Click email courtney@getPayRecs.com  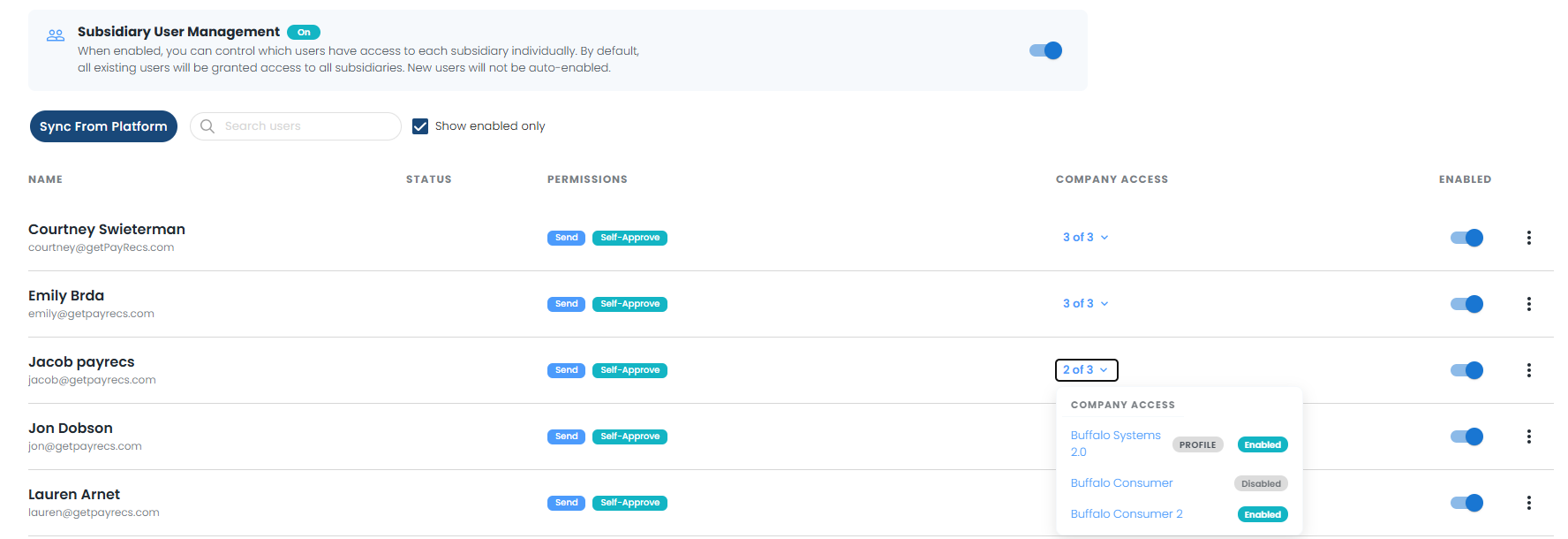[x=101, y=247]
